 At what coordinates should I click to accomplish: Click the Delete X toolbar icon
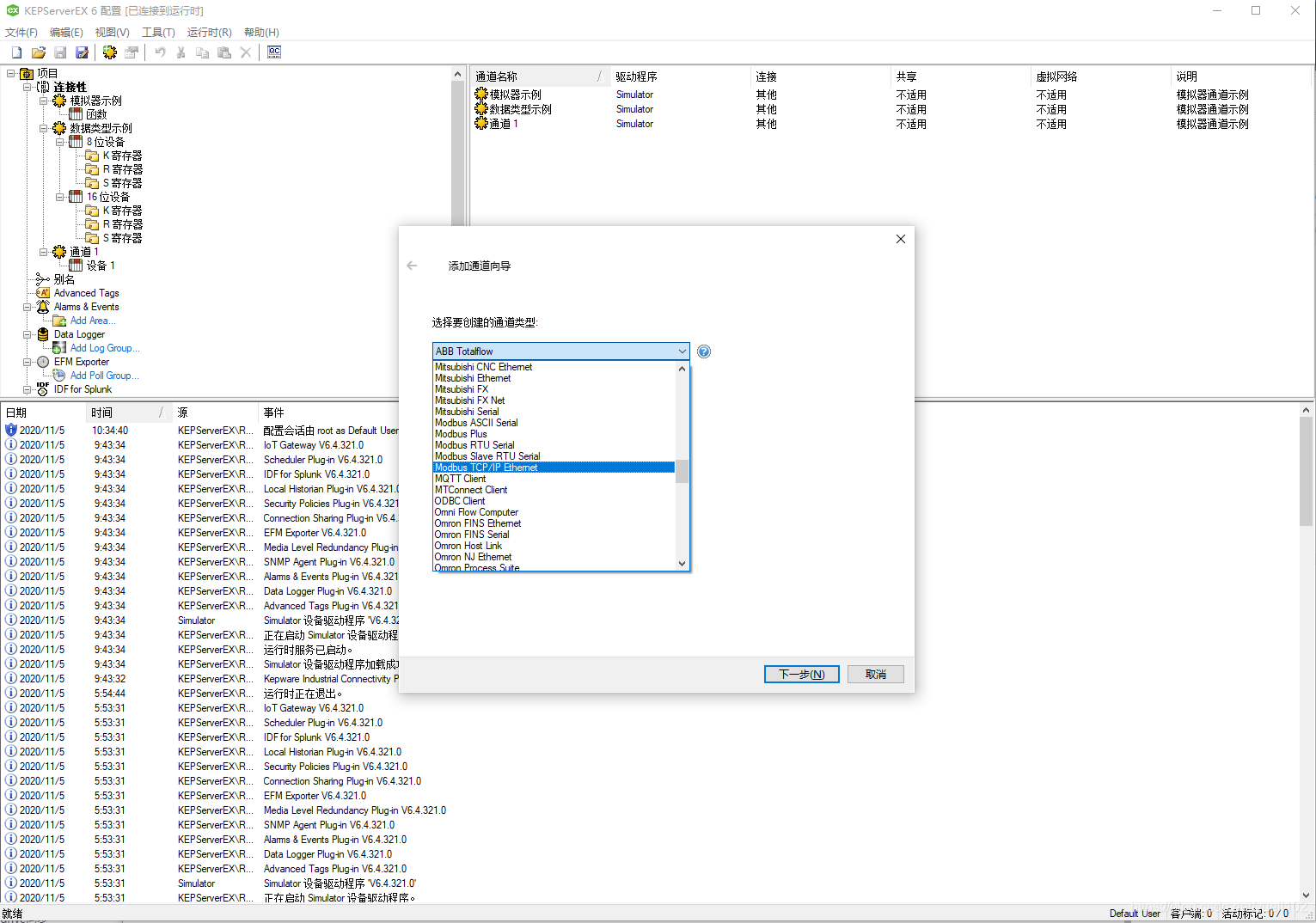tap(246, 52)
